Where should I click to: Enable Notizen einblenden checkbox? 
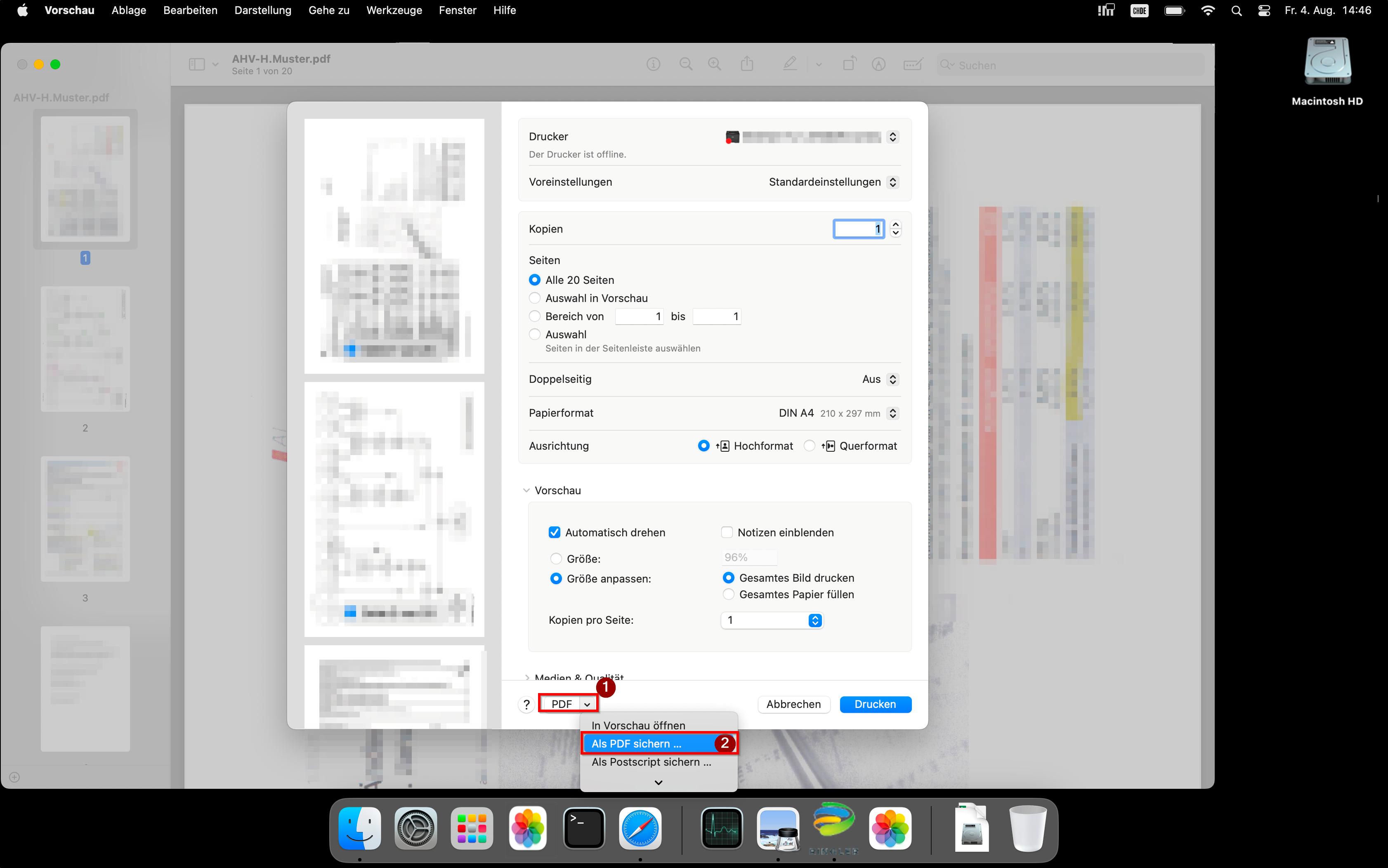click(727, 532)
